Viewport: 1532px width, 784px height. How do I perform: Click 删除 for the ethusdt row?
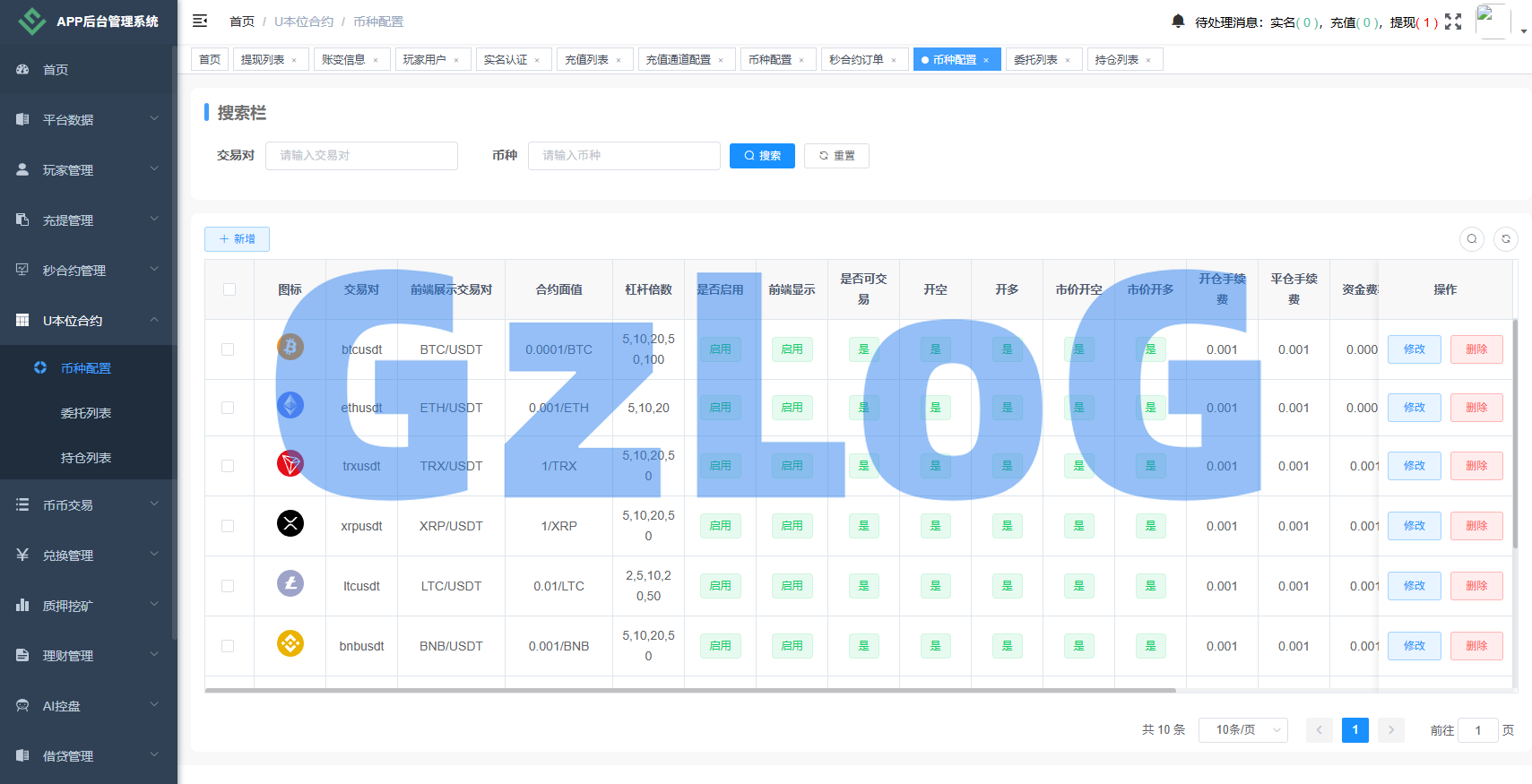[x=1476, y=408]
